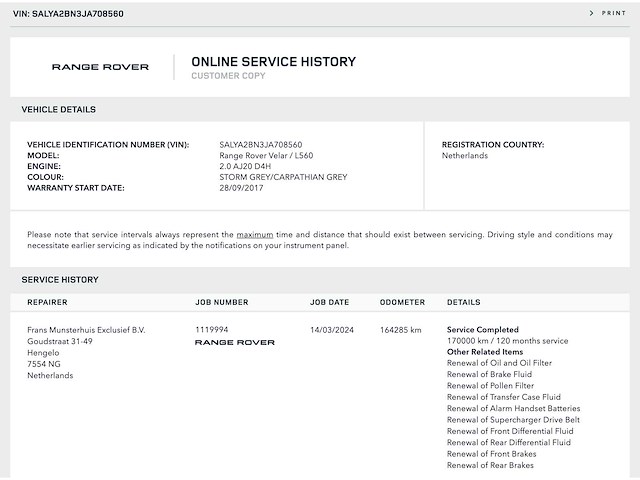Click the 164285 km odometer reading
640x480 pixels.
coord(401,329)
